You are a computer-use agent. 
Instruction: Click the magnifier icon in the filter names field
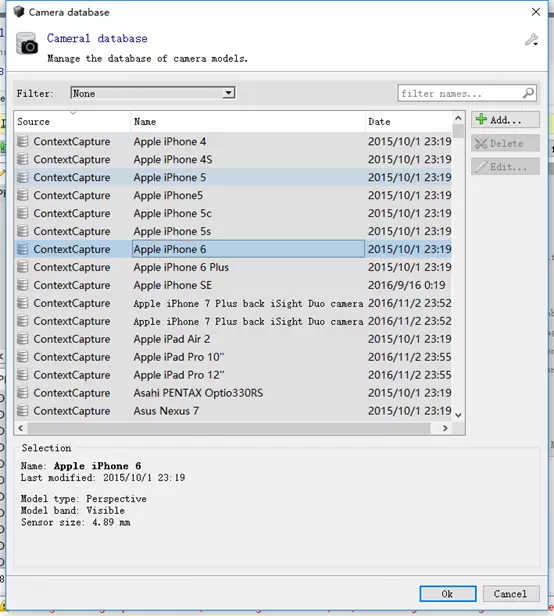[x=528, y=93]
